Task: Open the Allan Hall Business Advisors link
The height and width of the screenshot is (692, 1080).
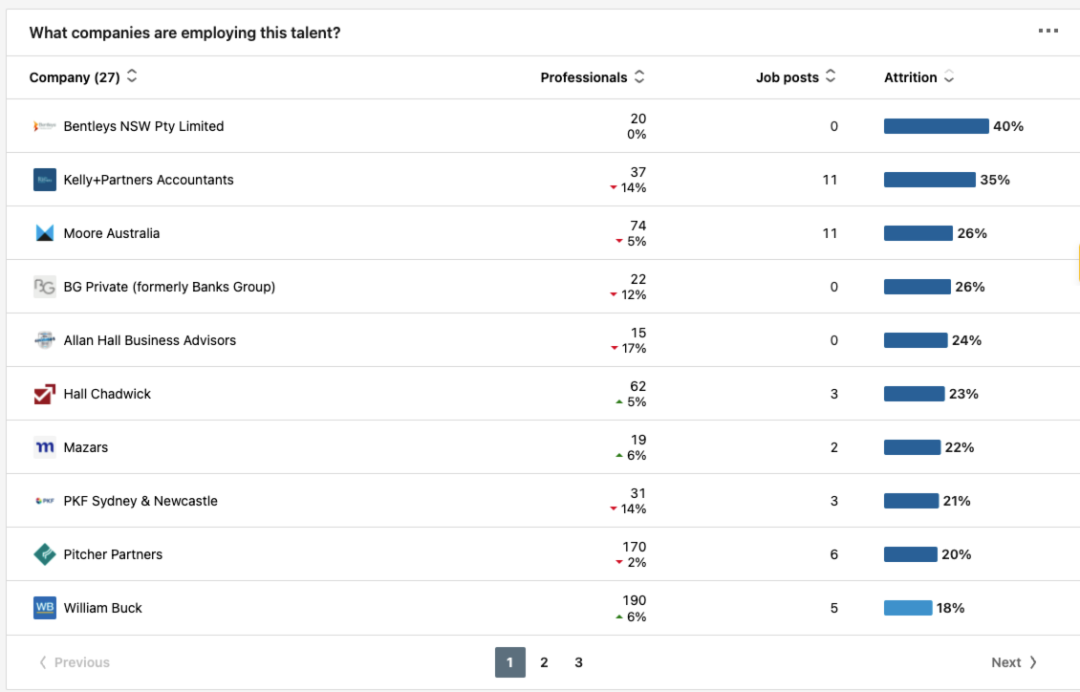Action: click(150, 340)
